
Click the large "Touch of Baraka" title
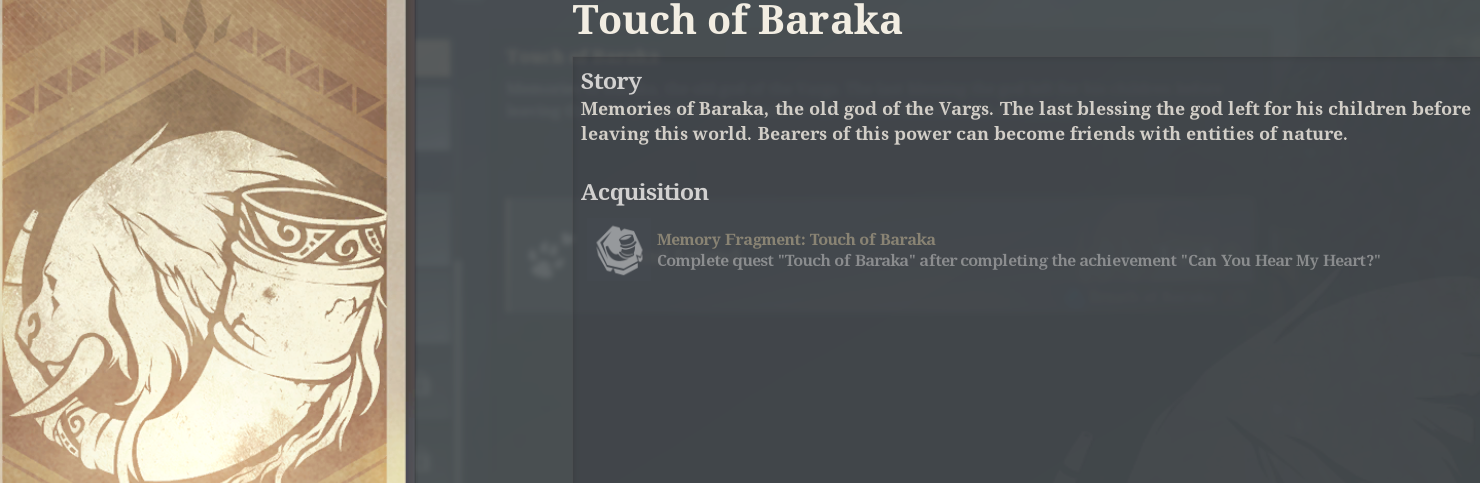(737, 20)
